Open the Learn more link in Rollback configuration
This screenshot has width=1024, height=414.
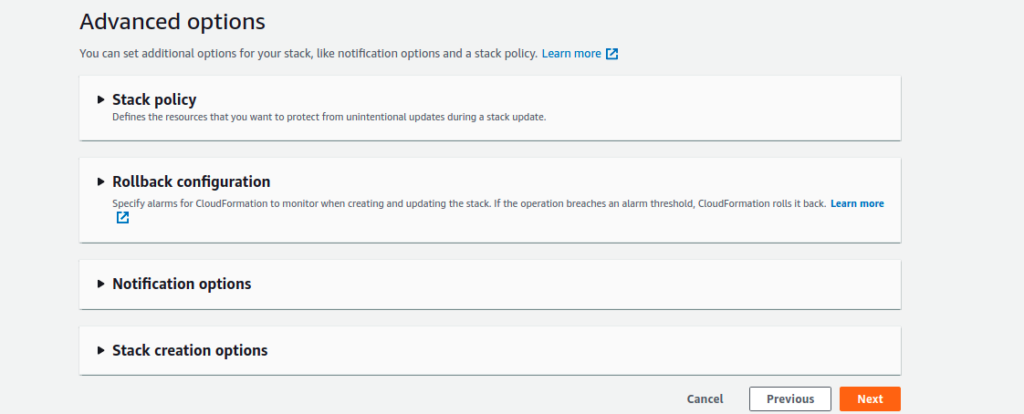tap(857, 203)
